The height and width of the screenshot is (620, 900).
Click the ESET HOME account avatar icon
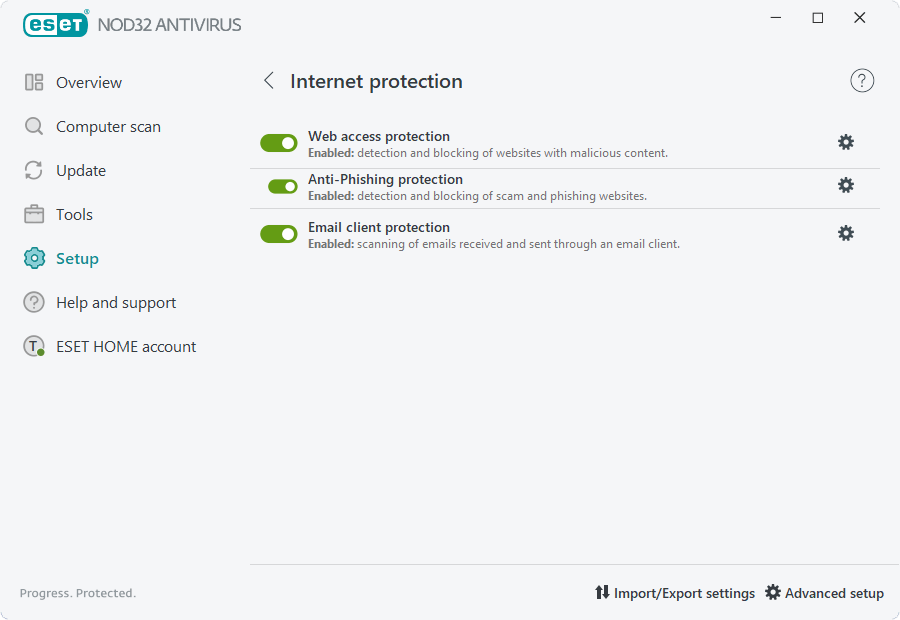(34, 346)
